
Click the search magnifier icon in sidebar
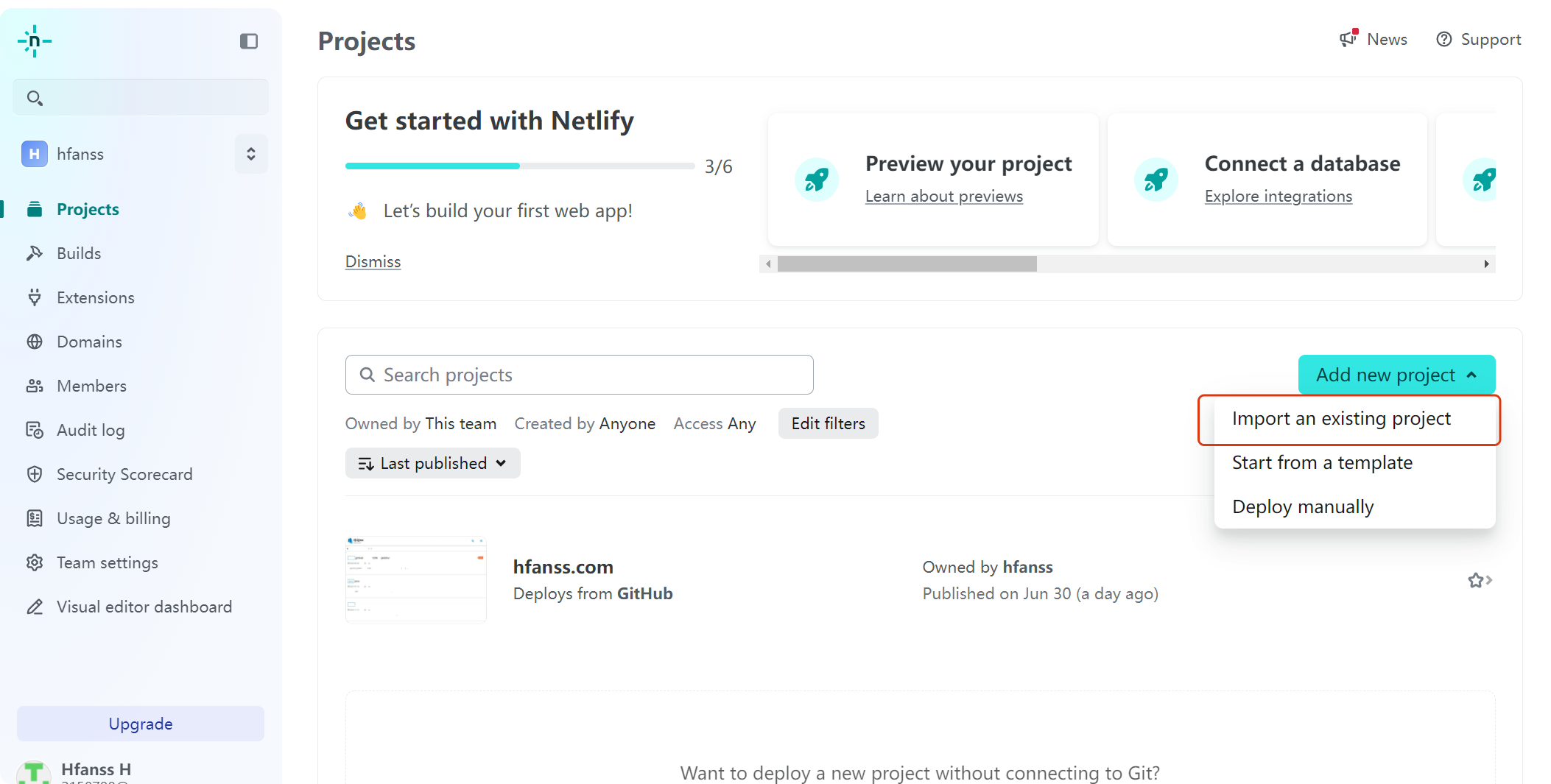[35, 98]
